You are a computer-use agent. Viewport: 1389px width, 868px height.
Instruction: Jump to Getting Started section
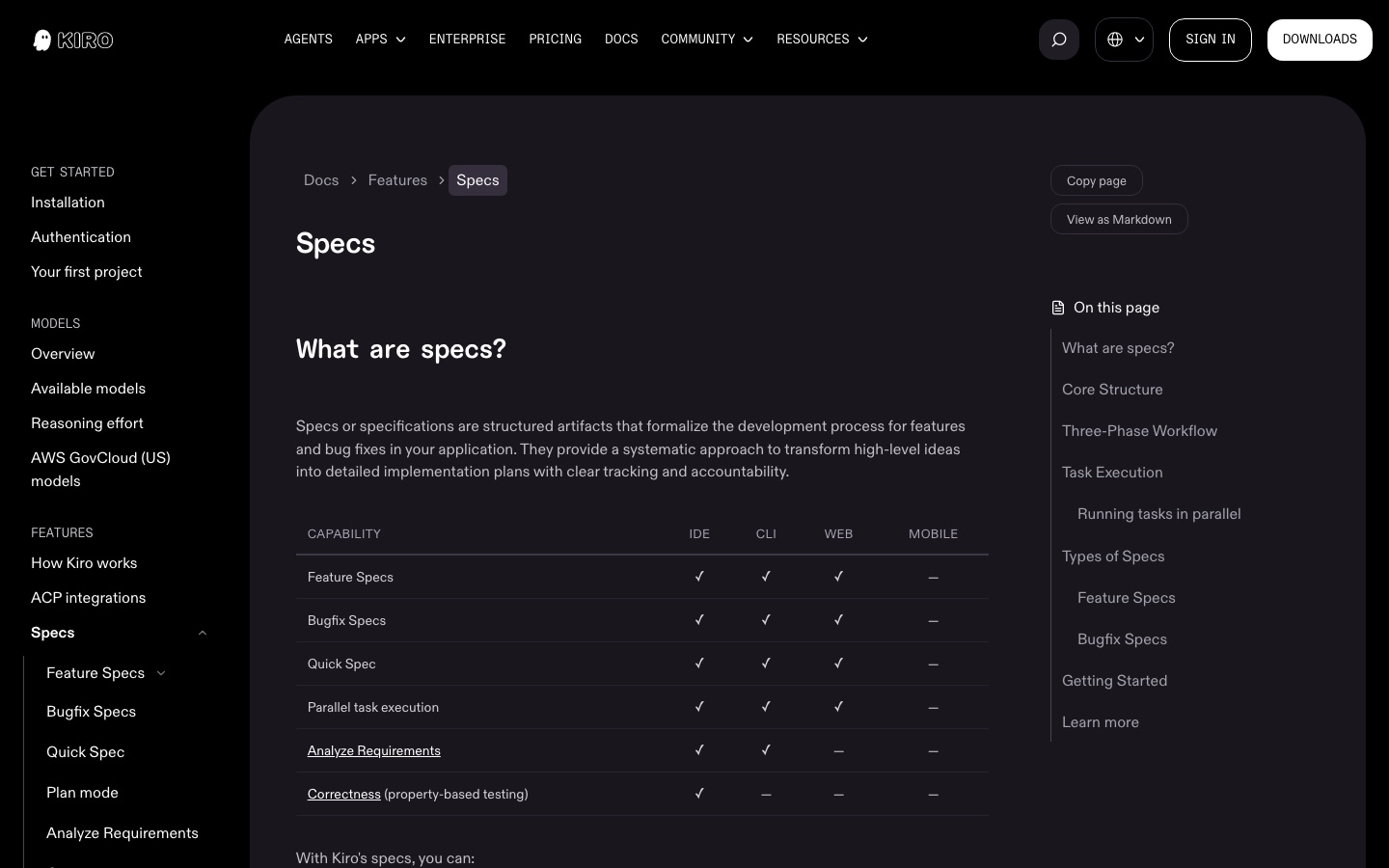click(x=1114, y=681)
